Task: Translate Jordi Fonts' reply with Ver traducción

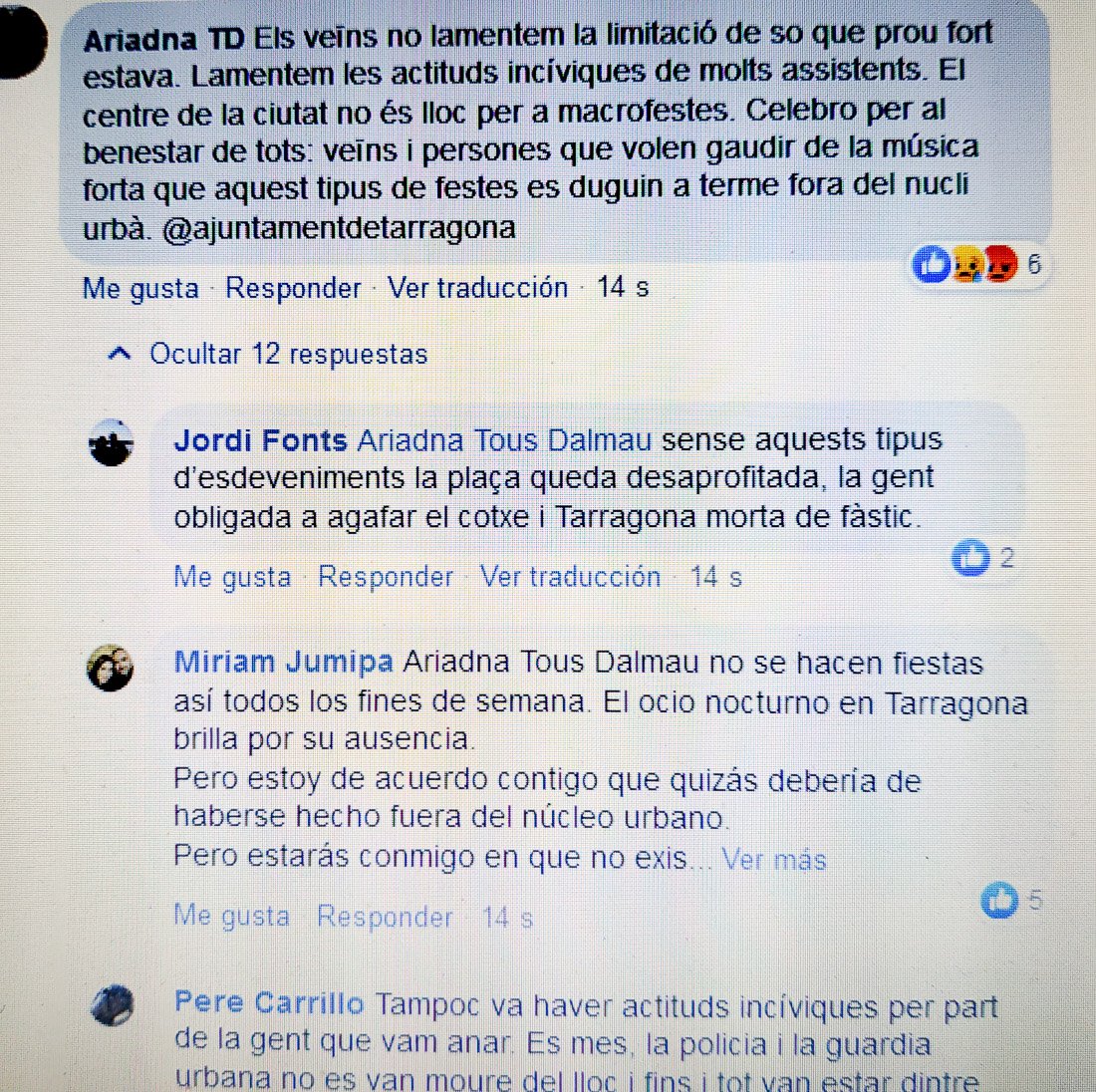Action: tap(570, 577)
